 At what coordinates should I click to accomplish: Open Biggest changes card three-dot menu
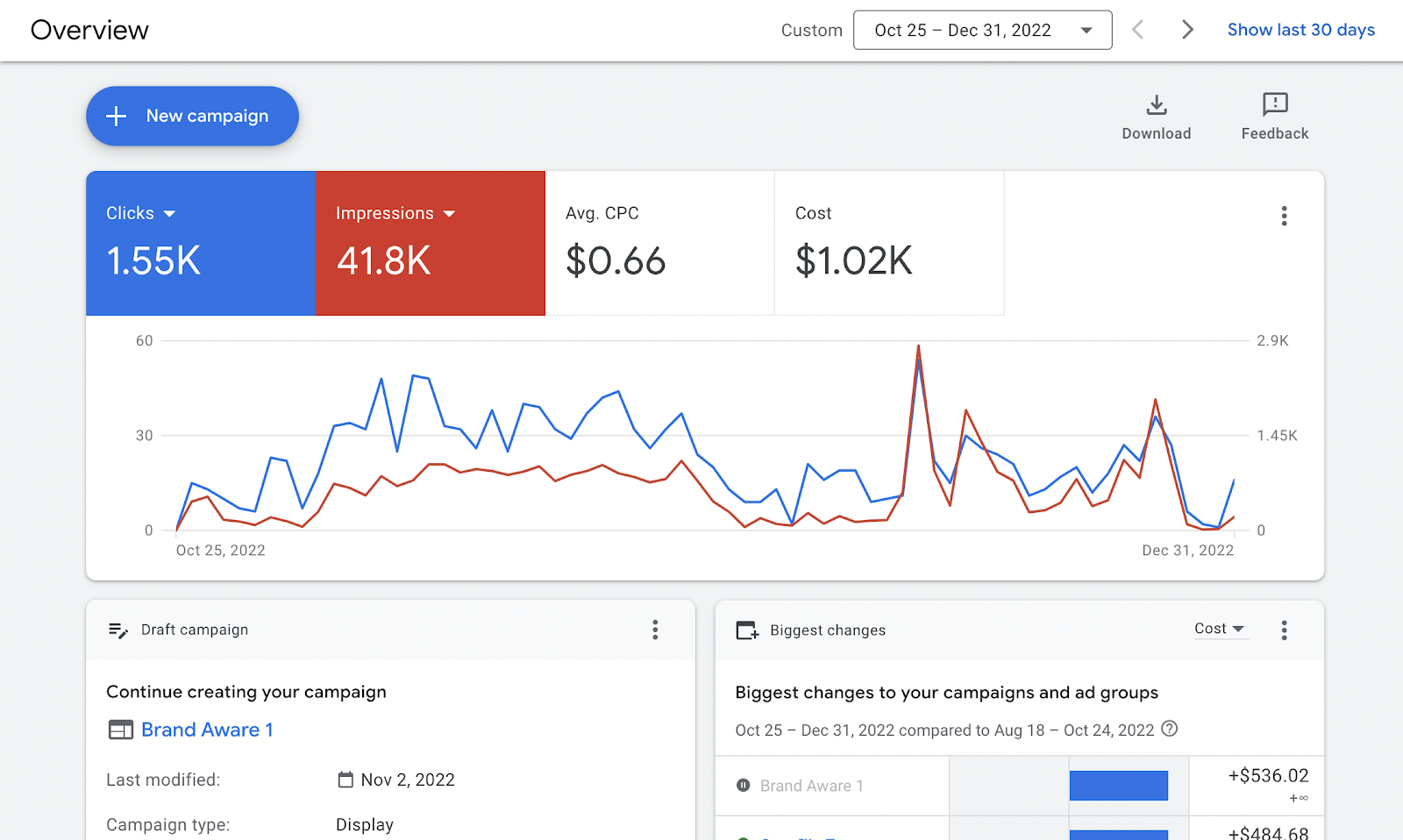click(x=1284, y=630)
